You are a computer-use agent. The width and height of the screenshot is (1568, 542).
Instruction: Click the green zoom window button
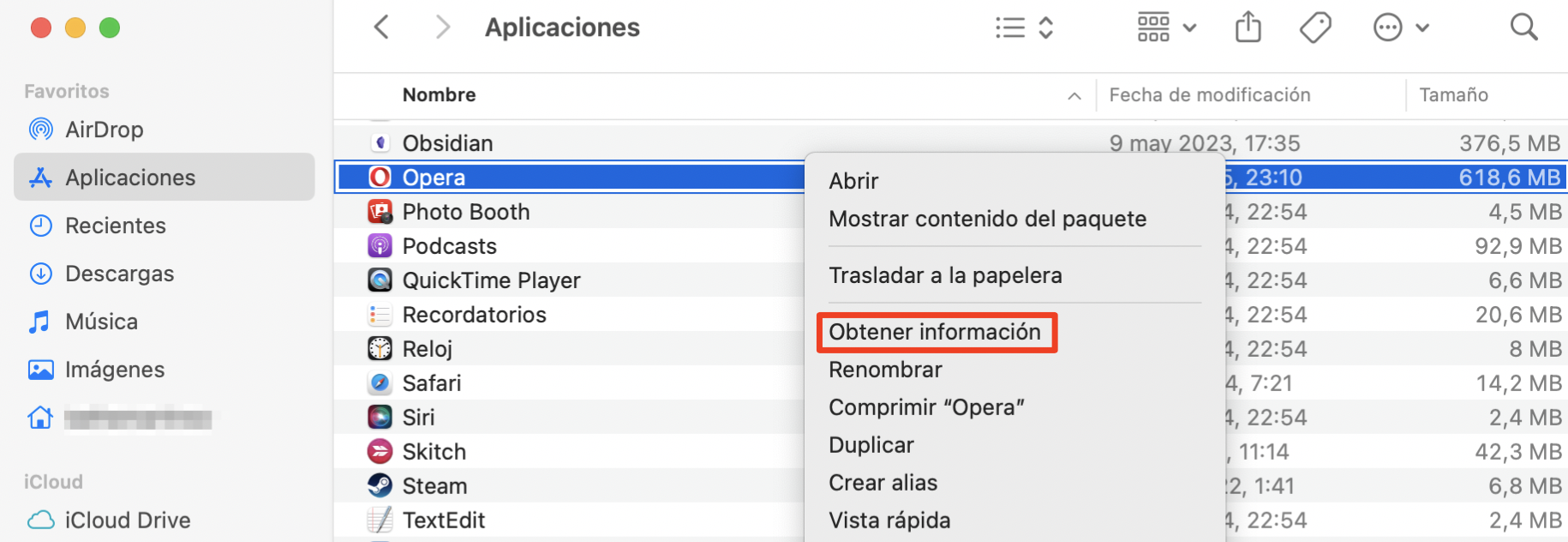click(110, 27)
